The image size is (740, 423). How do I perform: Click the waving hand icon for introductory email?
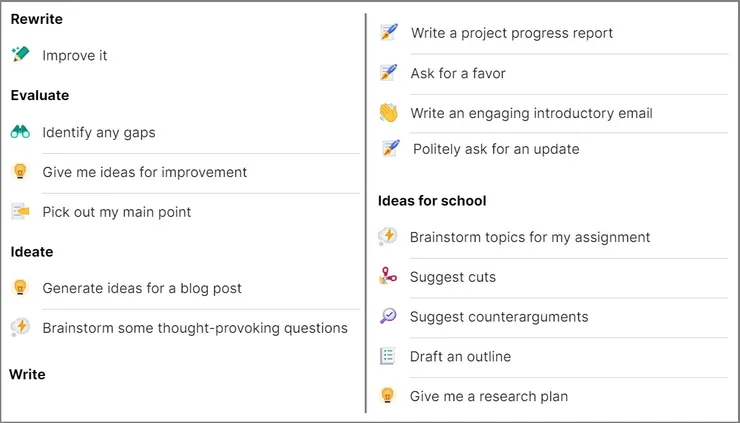389,113
